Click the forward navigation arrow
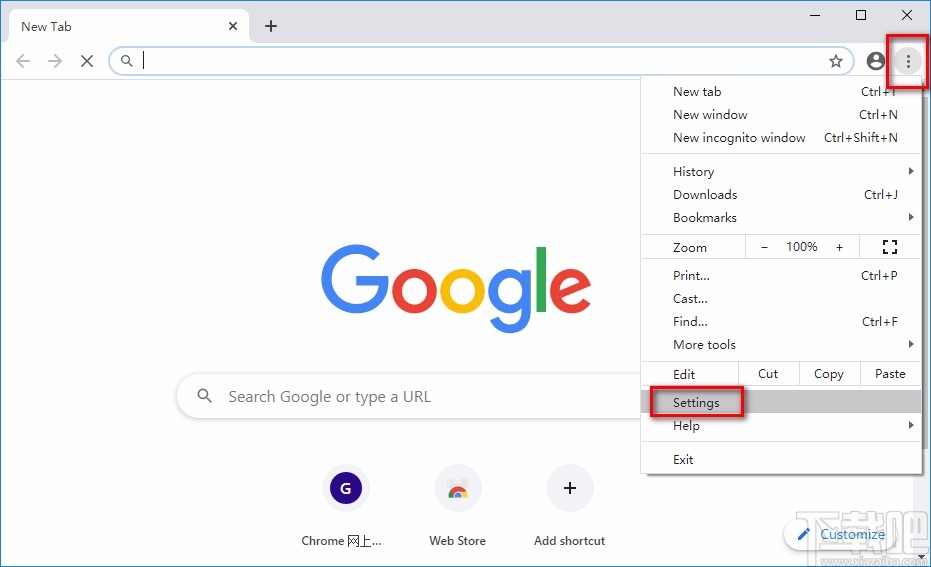 pyautogui.click(x=55, y=61)
